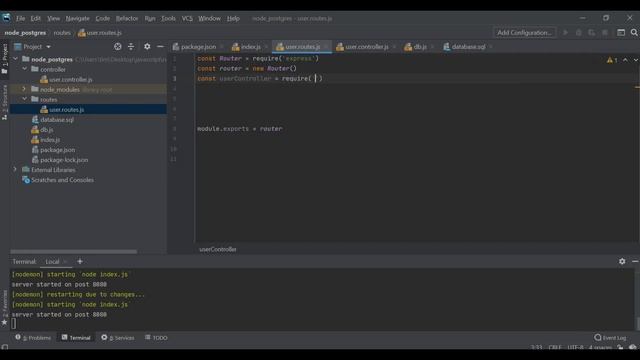Collapse the node_postgres root folder
This screenshot has width=640, height=360.
[x=16, y=59]
